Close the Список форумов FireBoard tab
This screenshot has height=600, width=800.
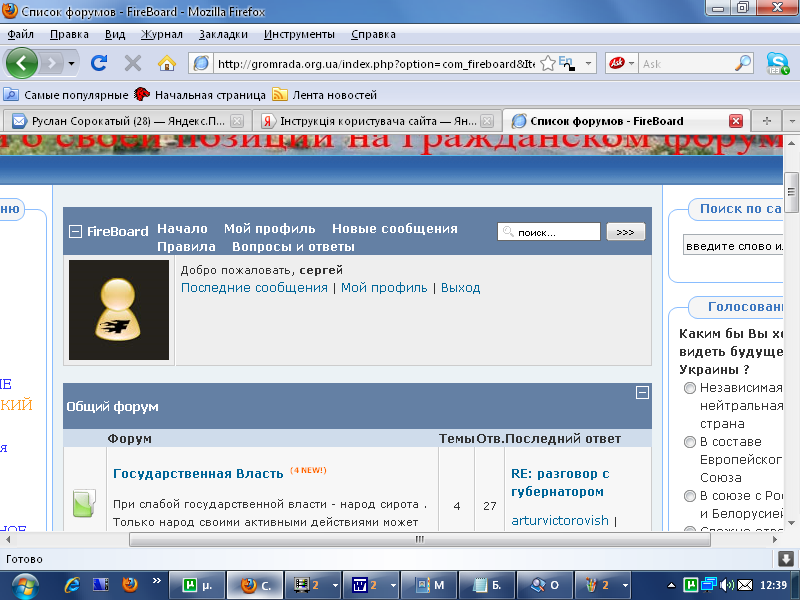(736, 121)
